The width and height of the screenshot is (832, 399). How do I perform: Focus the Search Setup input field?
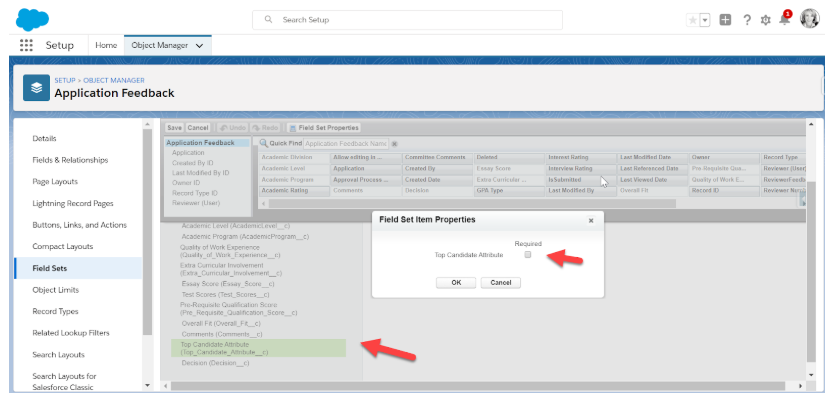click(x=407, y=20)
